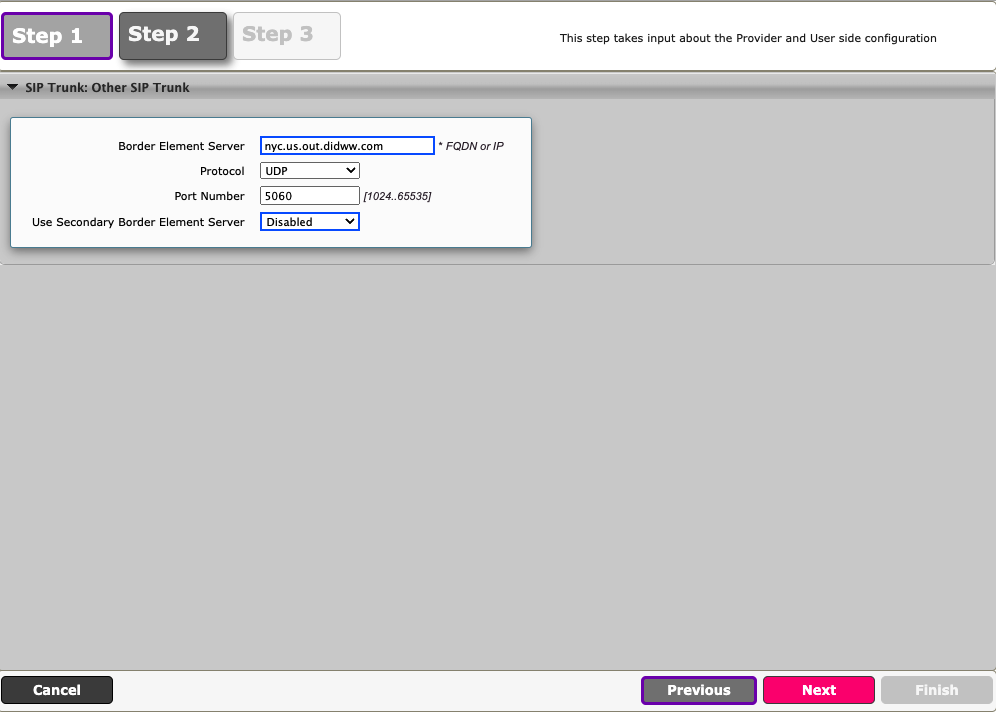Go back with the Previous button

click(699, 690)
